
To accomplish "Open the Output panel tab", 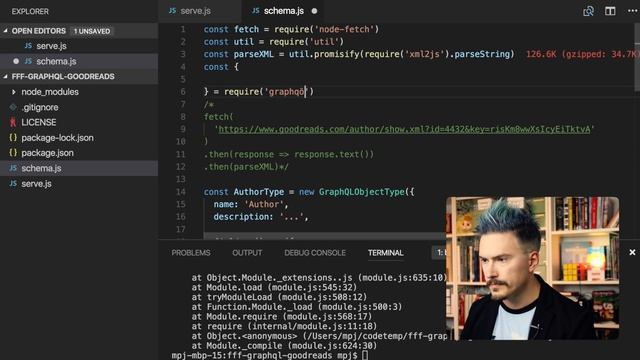I will coord(247,253).
